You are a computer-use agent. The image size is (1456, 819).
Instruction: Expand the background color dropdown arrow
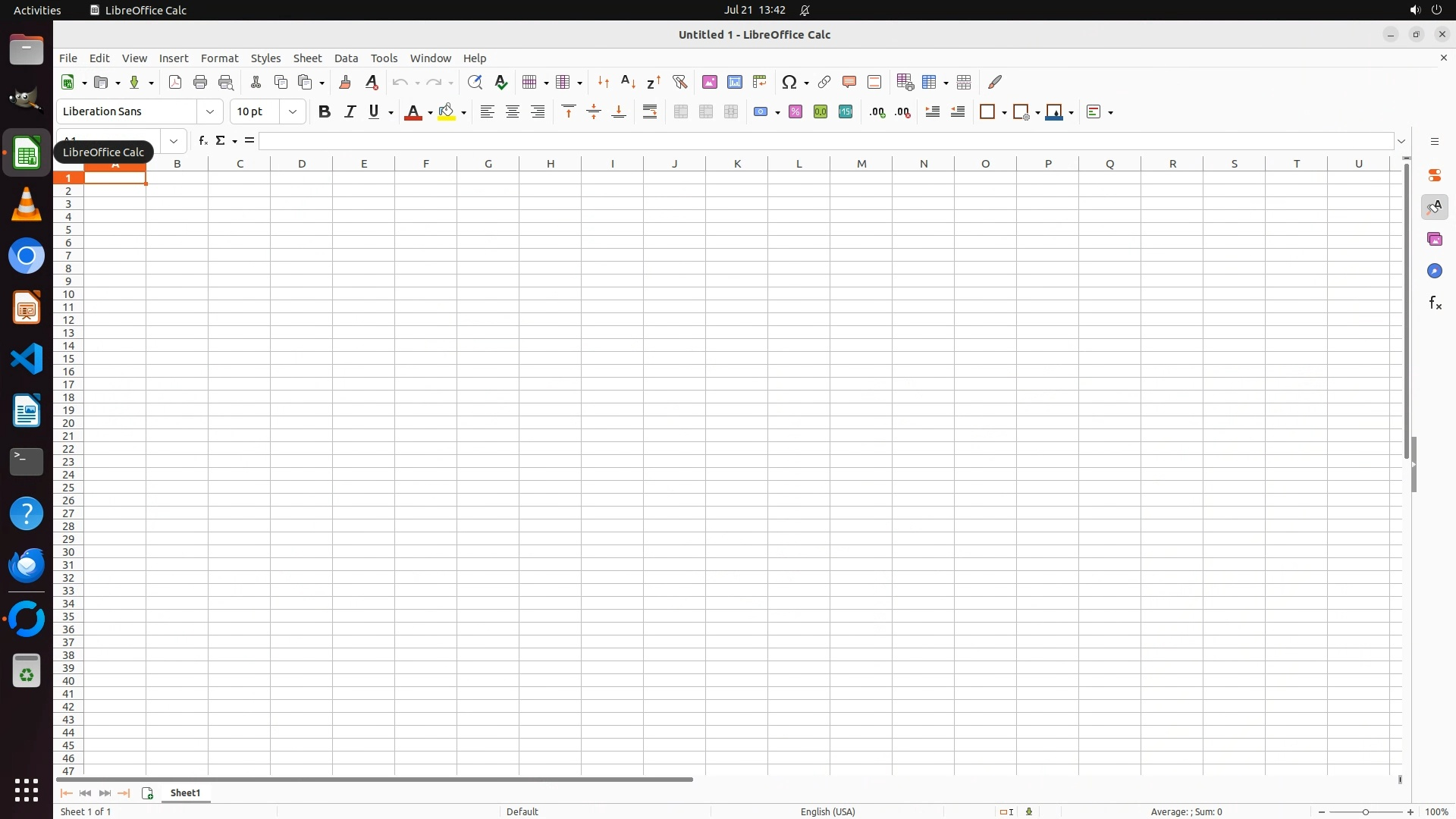(x=463, y=113)
